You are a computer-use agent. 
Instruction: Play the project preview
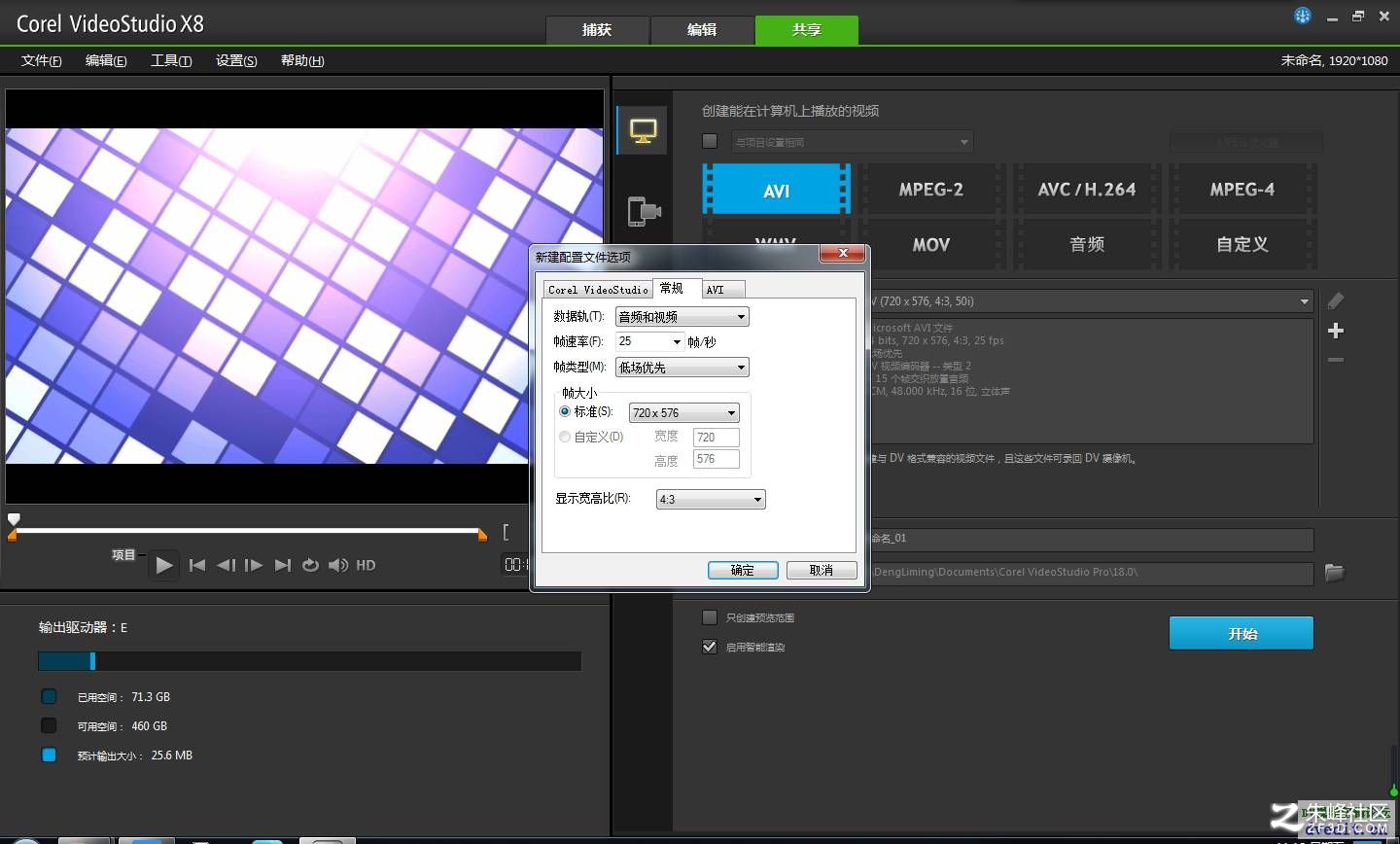click(x=163, y=565)
